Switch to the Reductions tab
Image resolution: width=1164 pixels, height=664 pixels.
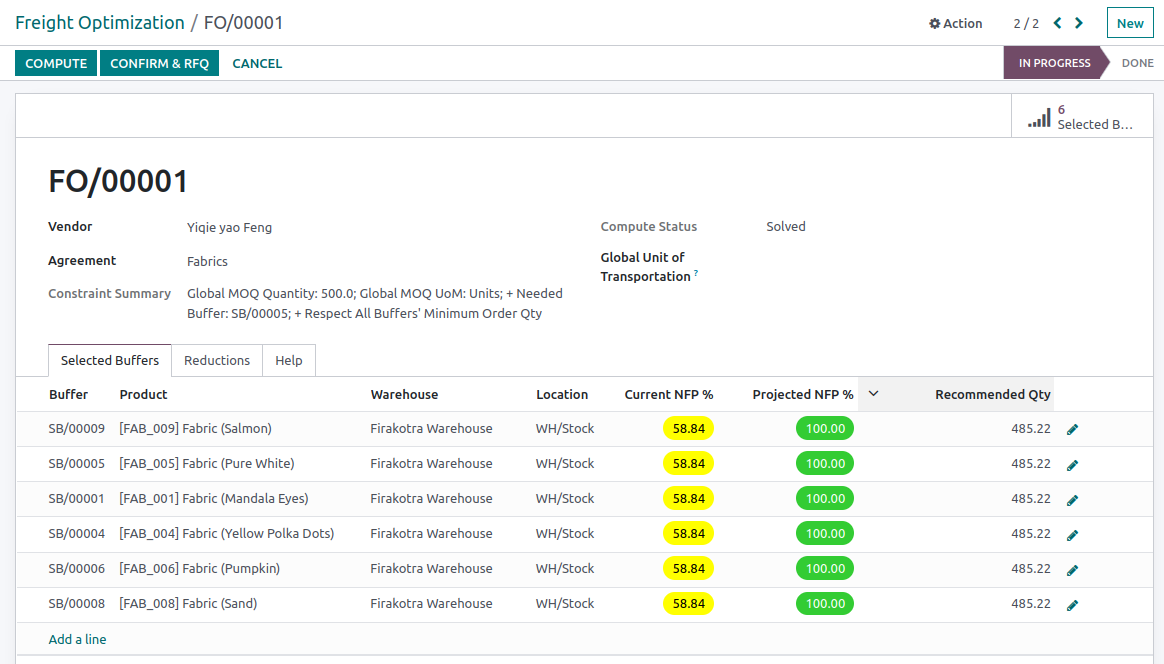217,360
